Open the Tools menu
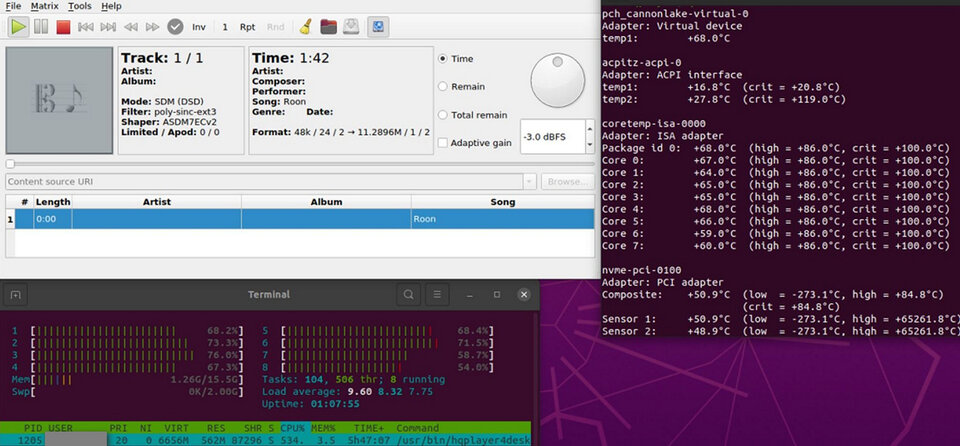This screenshot has height=446, width=960. [x=80, y=6]
